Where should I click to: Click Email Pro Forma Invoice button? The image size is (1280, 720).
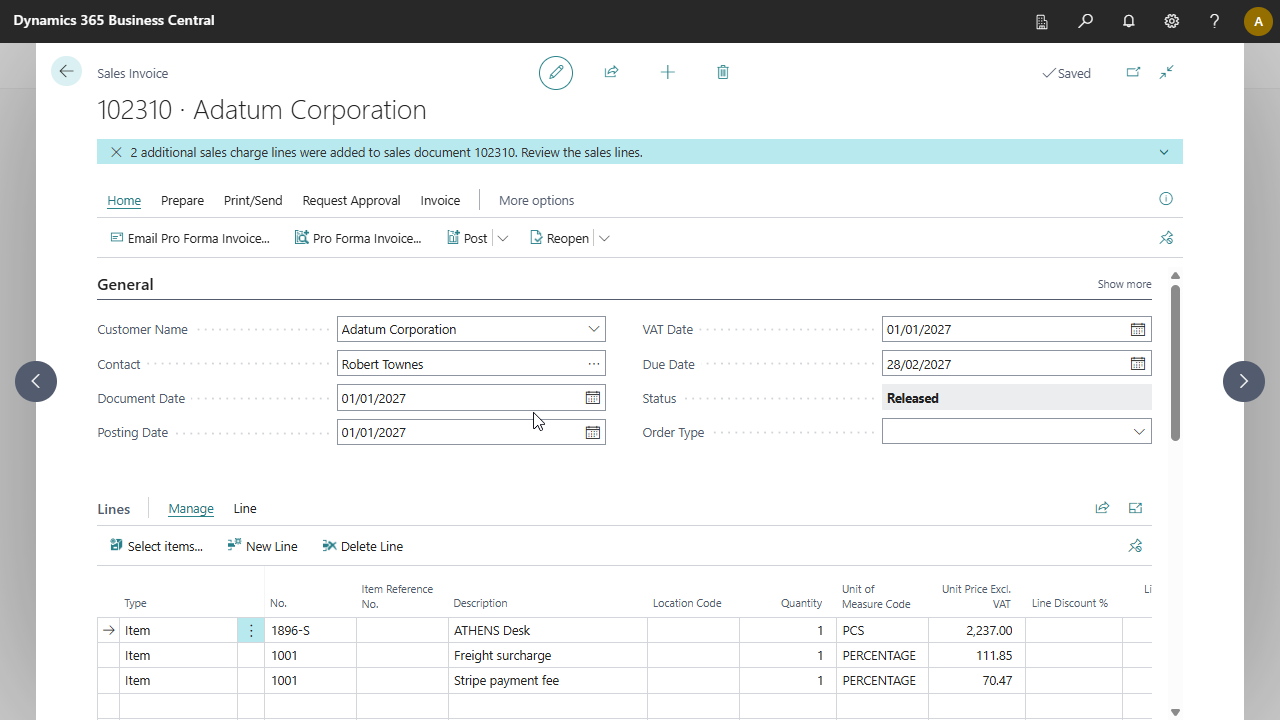pyautogui.click(x=189, y=238)
